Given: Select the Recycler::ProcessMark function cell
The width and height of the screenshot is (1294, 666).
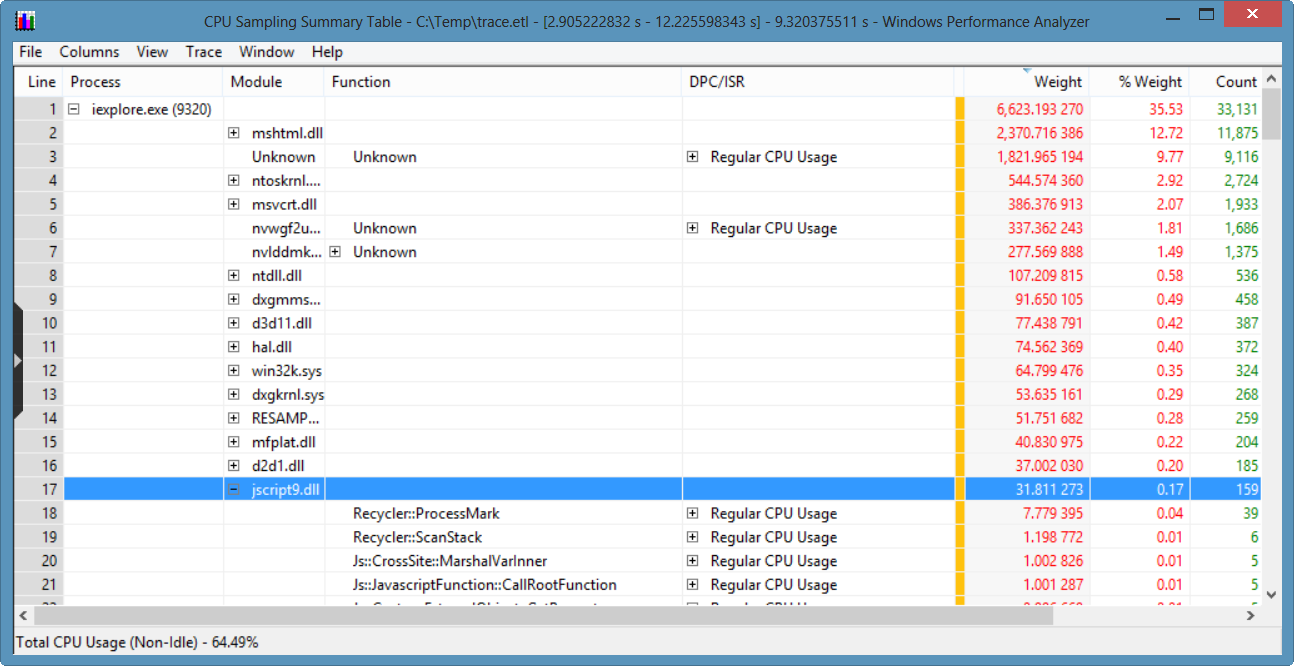Looking at the screenshot, I should [426, 514].
